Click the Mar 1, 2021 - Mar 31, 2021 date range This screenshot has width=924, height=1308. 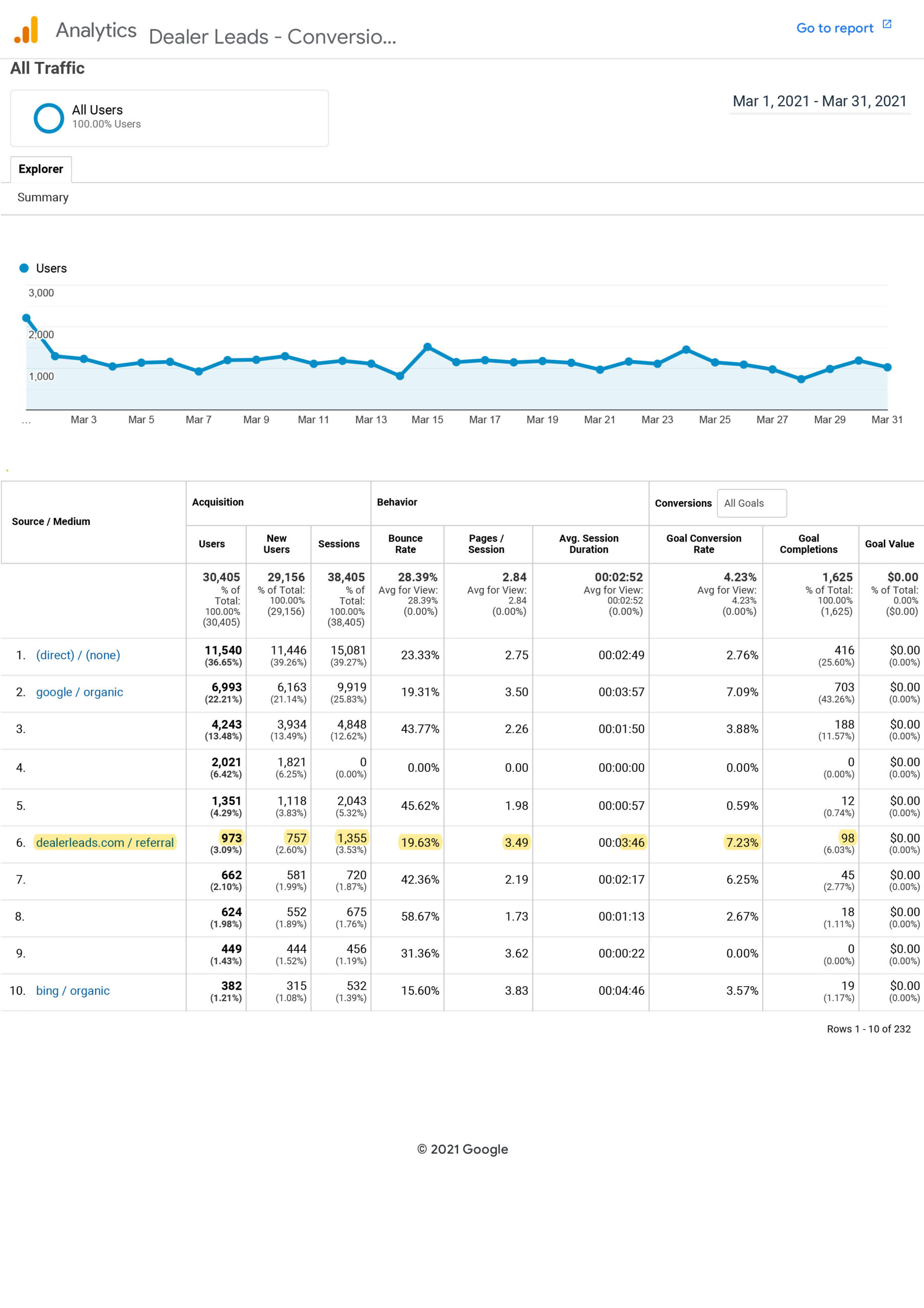(x=819, y=101)
